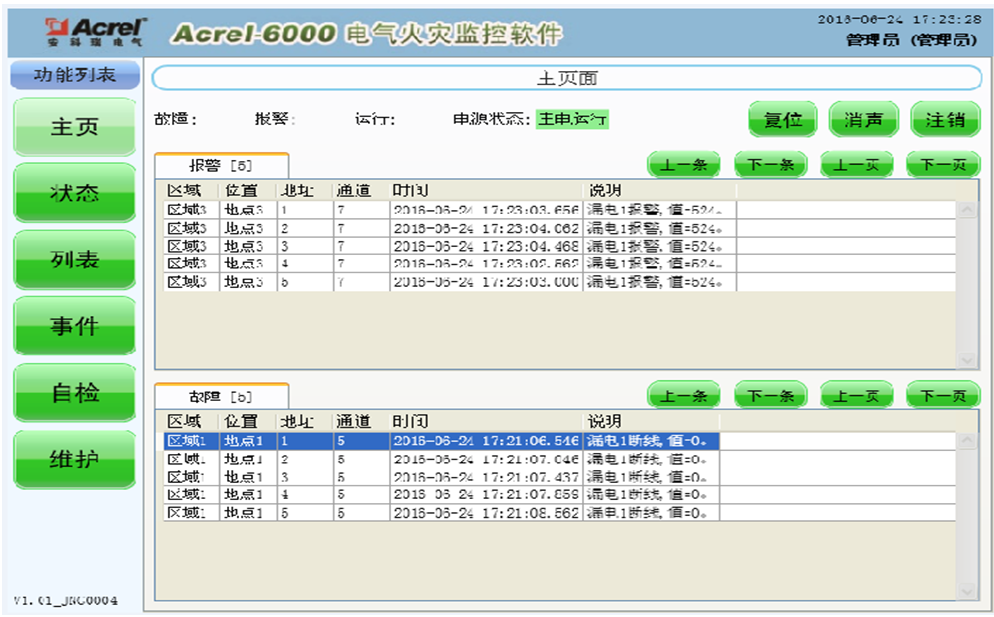Select the 故障 [5] fault tab

pyautogui.click(x=221, y=396)
